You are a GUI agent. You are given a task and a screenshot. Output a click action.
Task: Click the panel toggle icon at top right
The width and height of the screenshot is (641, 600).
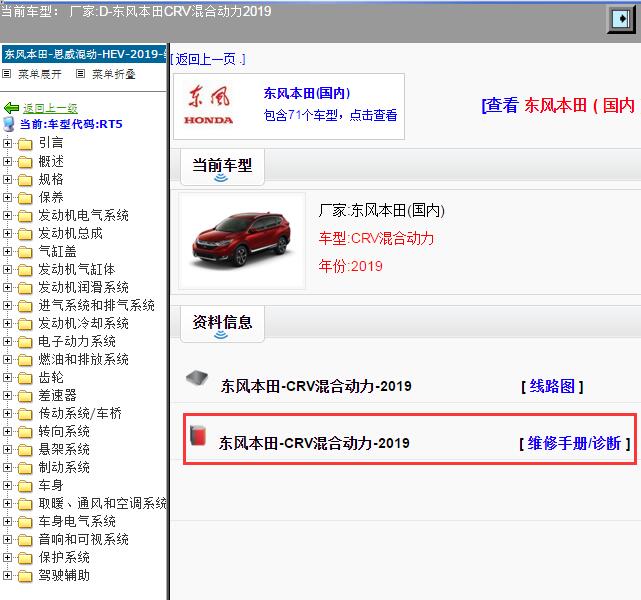622,19
